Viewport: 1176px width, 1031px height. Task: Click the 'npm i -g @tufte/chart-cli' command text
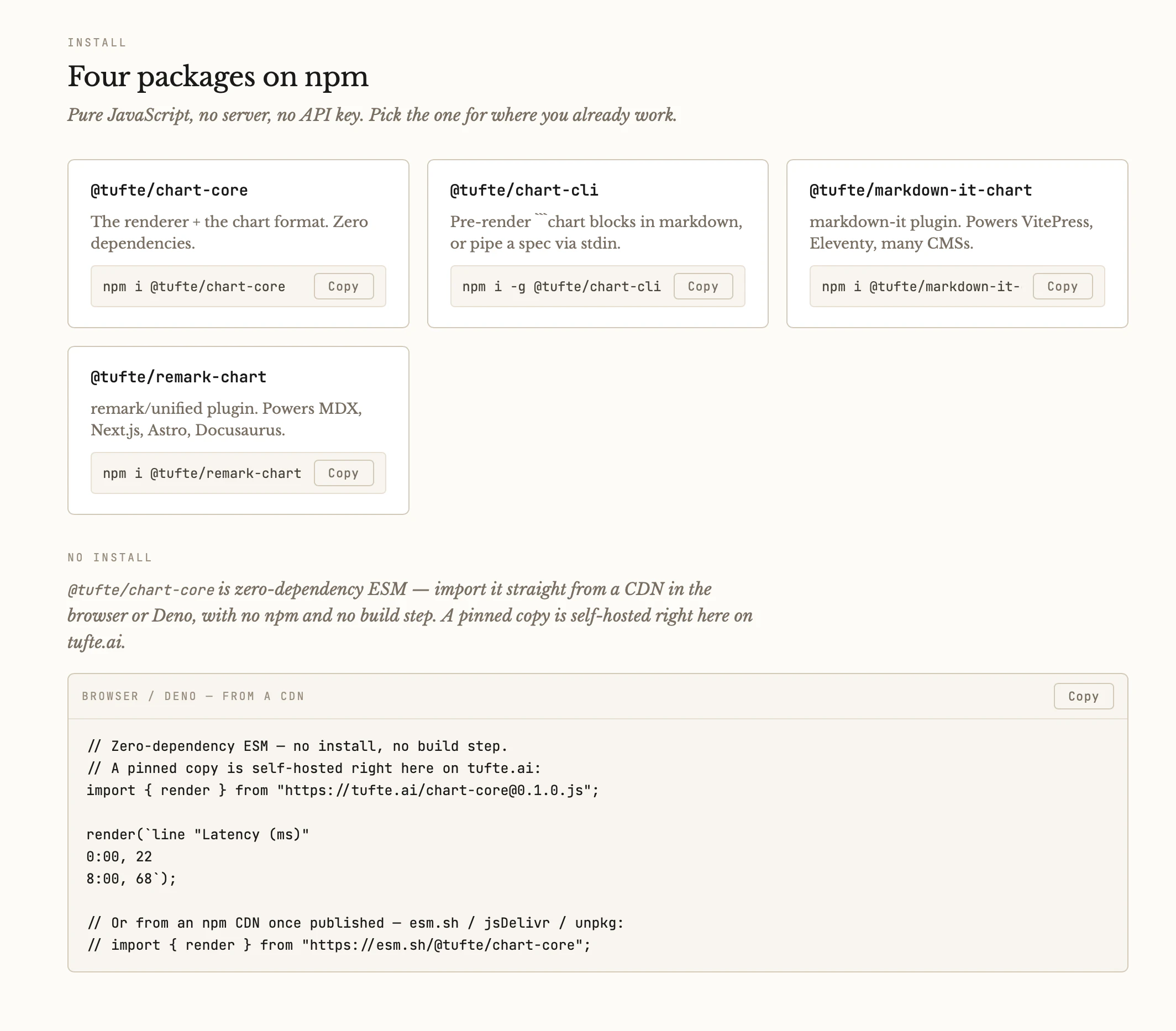[x=561, y=287]
